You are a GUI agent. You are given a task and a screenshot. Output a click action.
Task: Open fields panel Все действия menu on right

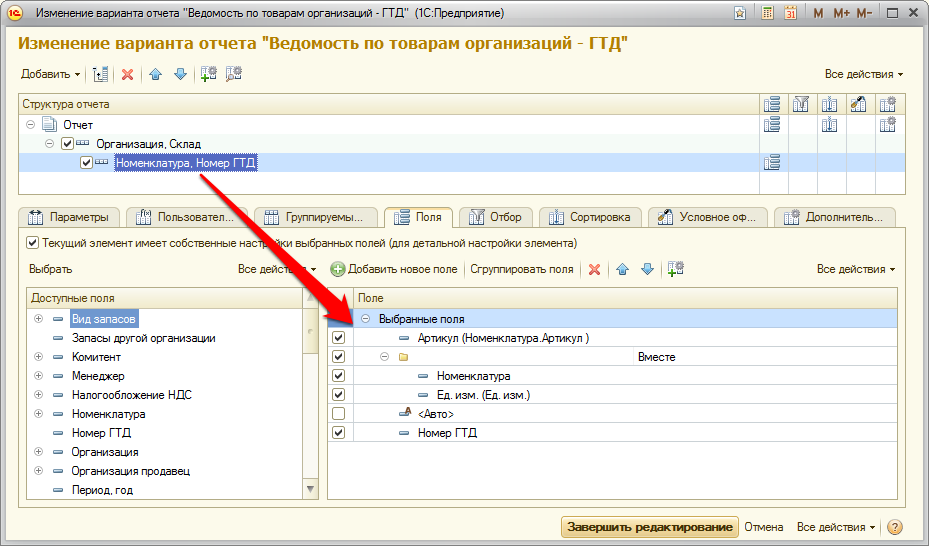point(856,269)
